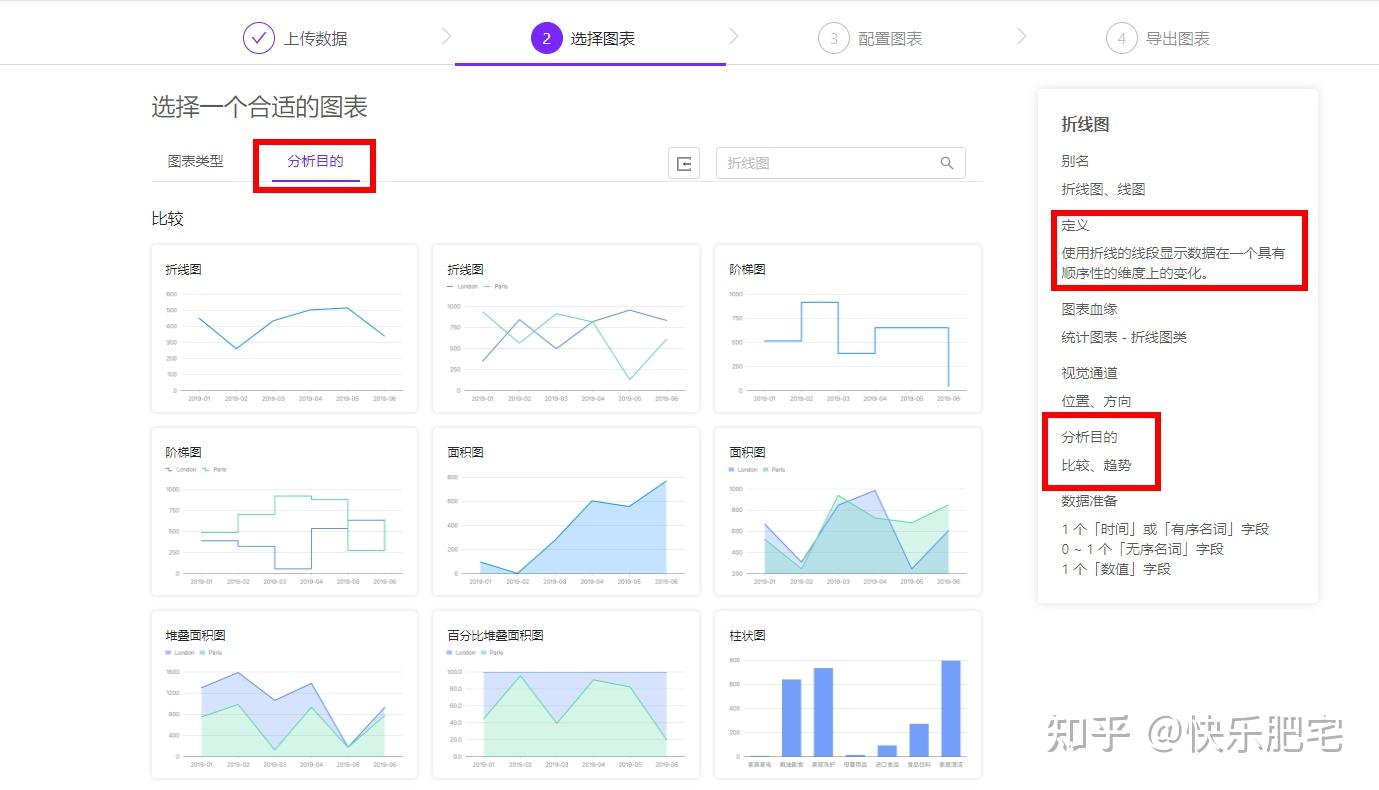The image size is (1379, 790).
Task: Click the 比较 section heading
Action: tap(168, 218)
